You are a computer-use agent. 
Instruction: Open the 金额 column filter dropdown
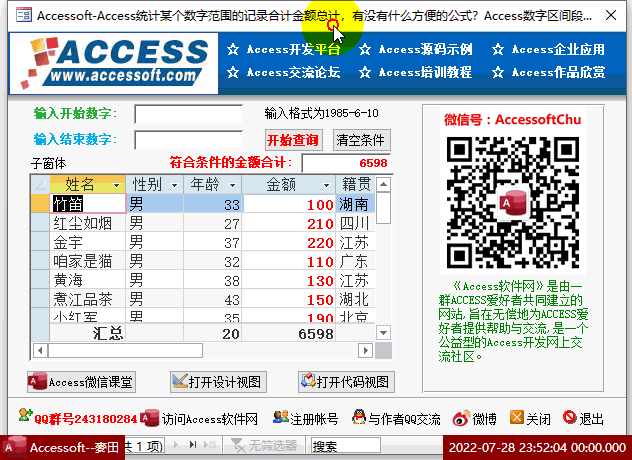point(326,185)
